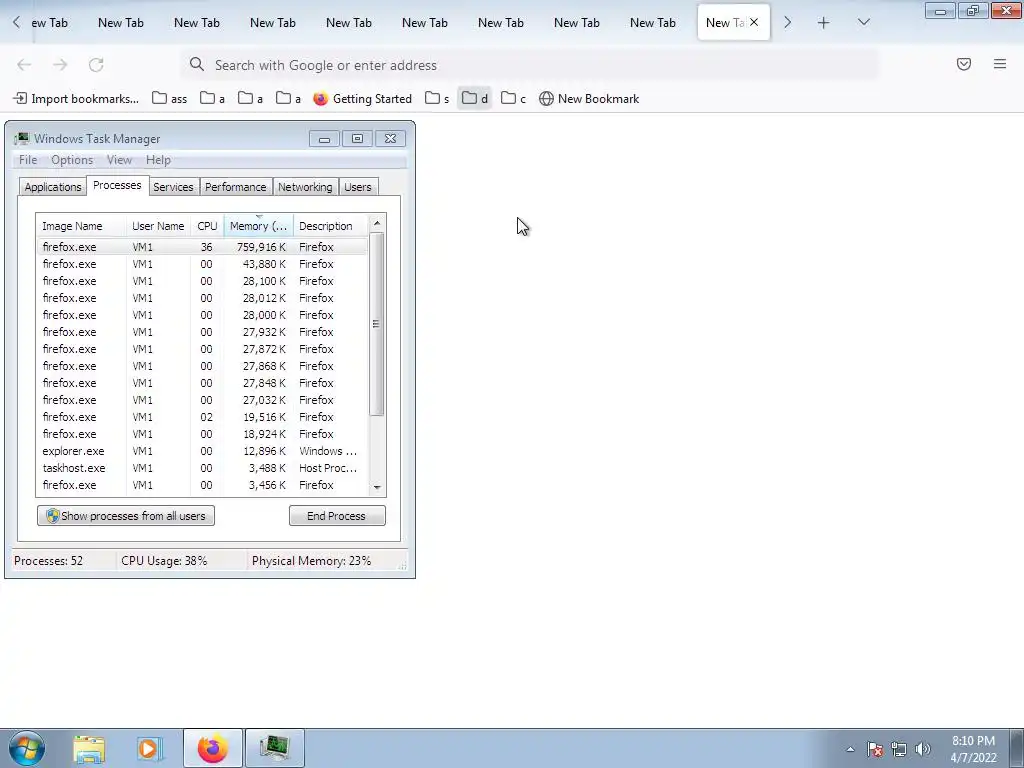This screenshot has height=768, width=1024.
Task: Open Task Manager Options menu
Action: [72, 160]
